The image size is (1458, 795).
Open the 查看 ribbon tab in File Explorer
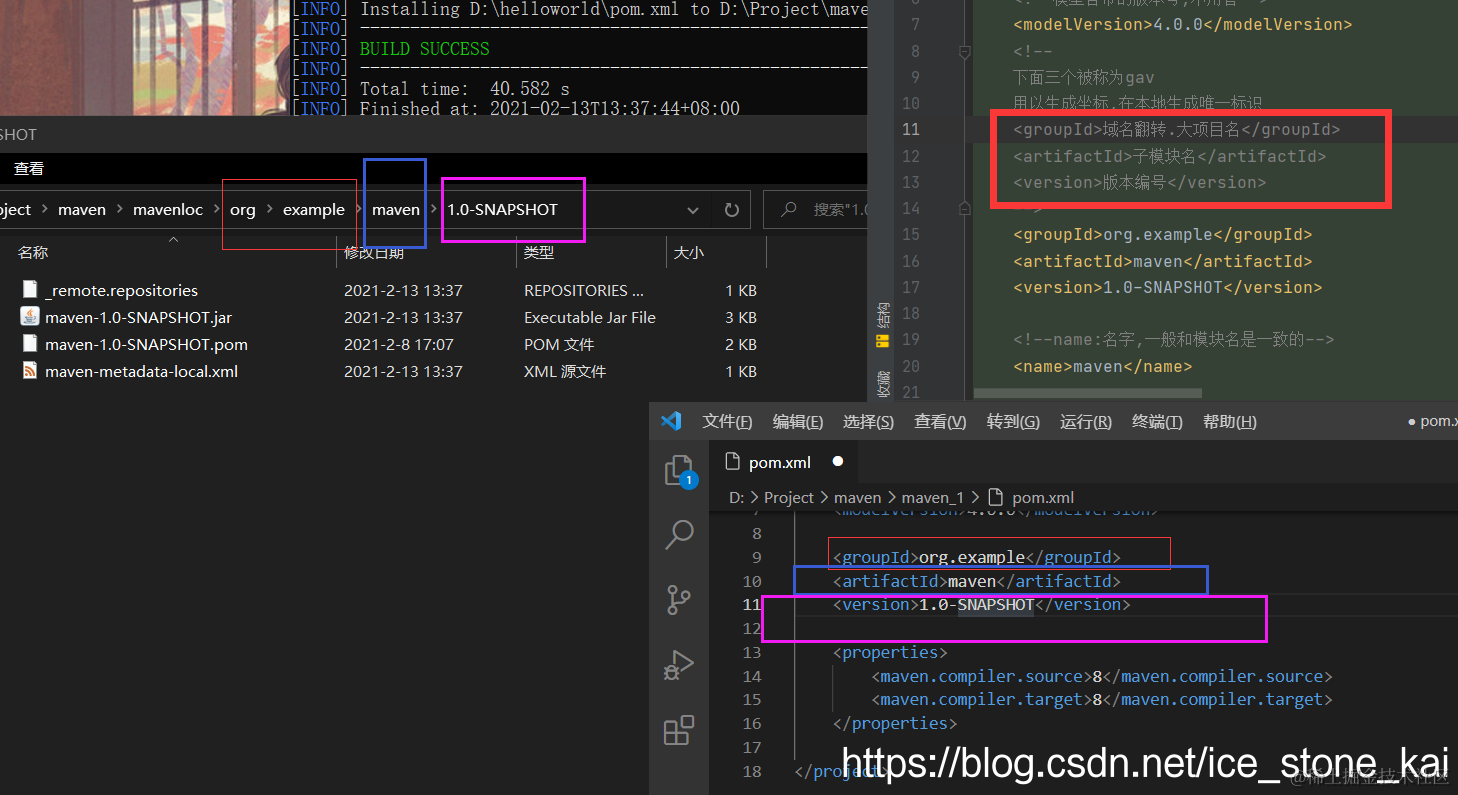point(29,169)
